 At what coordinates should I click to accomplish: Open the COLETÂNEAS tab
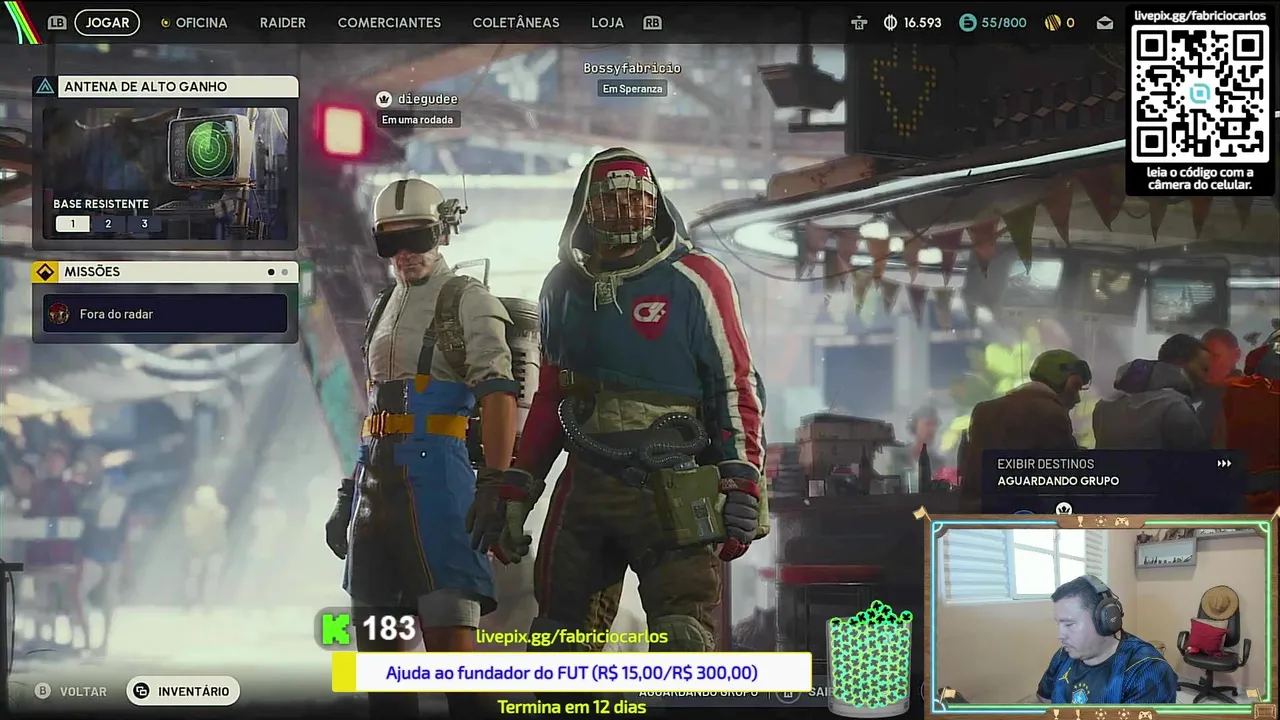516,22
